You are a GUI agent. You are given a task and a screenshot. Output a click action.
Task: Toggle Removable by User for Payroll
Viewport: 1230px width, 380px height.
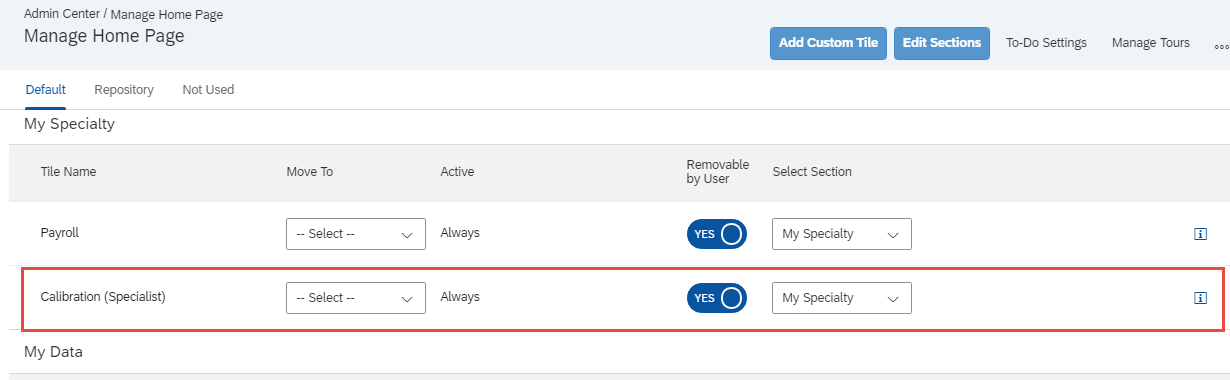[716, 234]
